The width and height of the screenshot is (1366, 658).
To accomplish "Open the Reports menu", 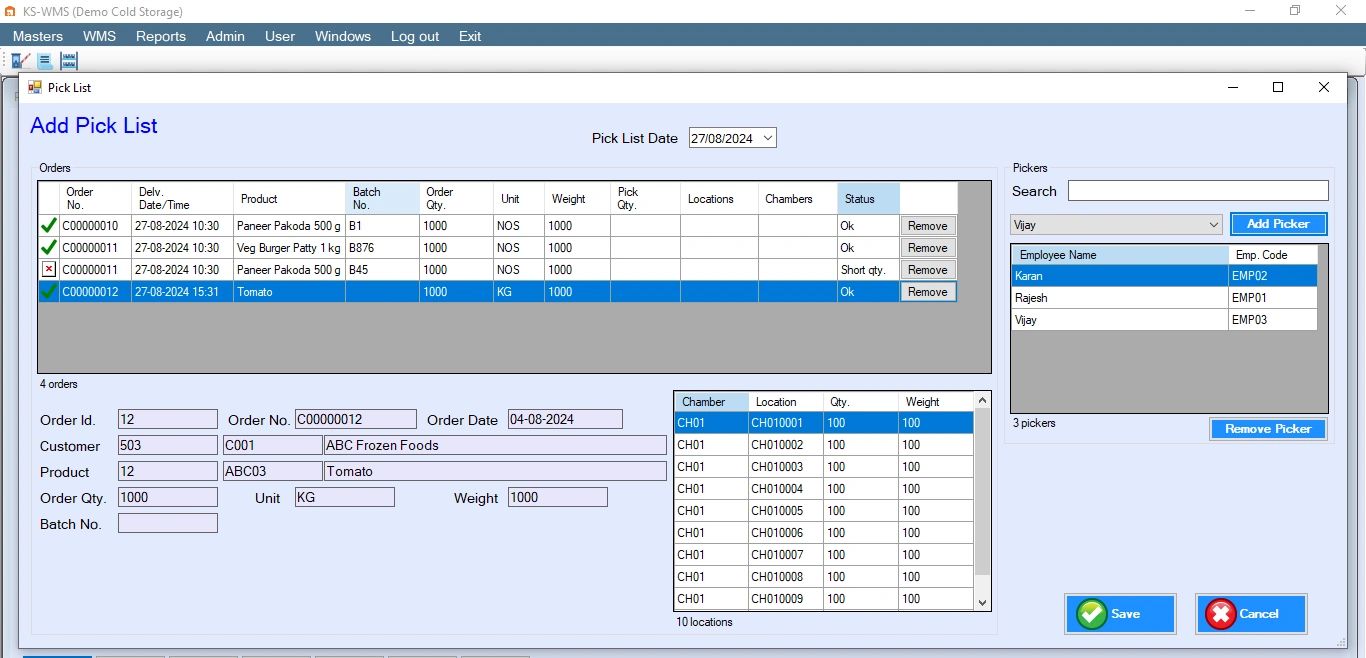I will [x=160, y=36].
